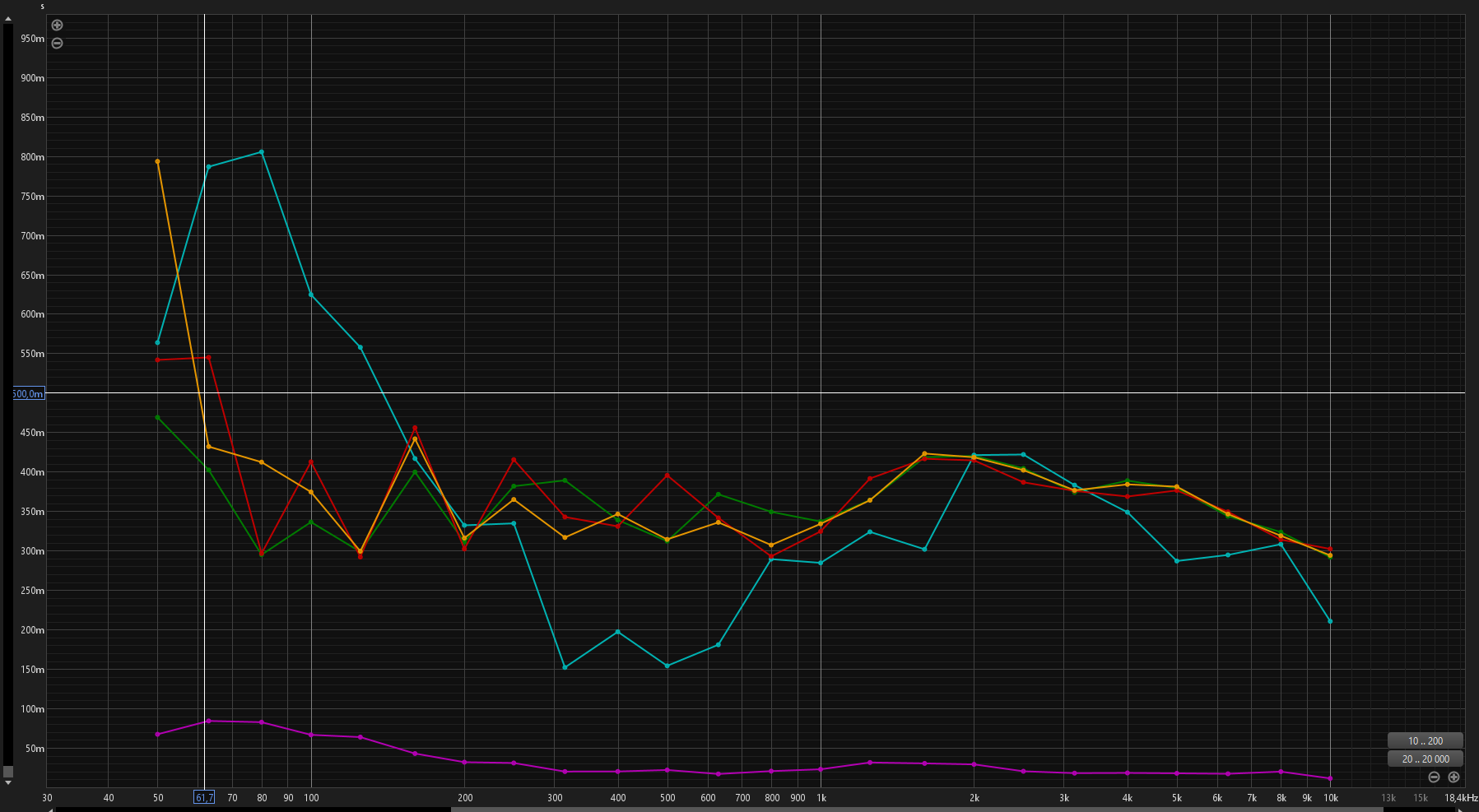Viewport: 1479px width, 812px height.
Task: Click the 950m label on the vertical axis
Action: 33,39
